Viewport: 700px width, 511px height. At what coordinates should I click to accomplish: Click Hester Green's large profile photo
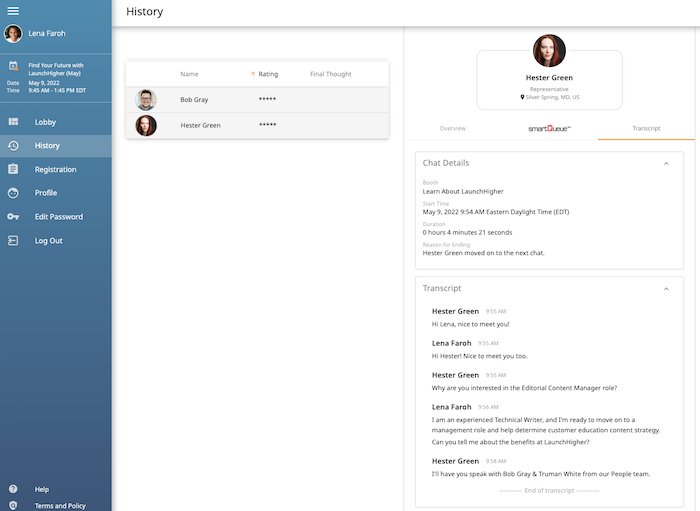click(x=549, y=51)
